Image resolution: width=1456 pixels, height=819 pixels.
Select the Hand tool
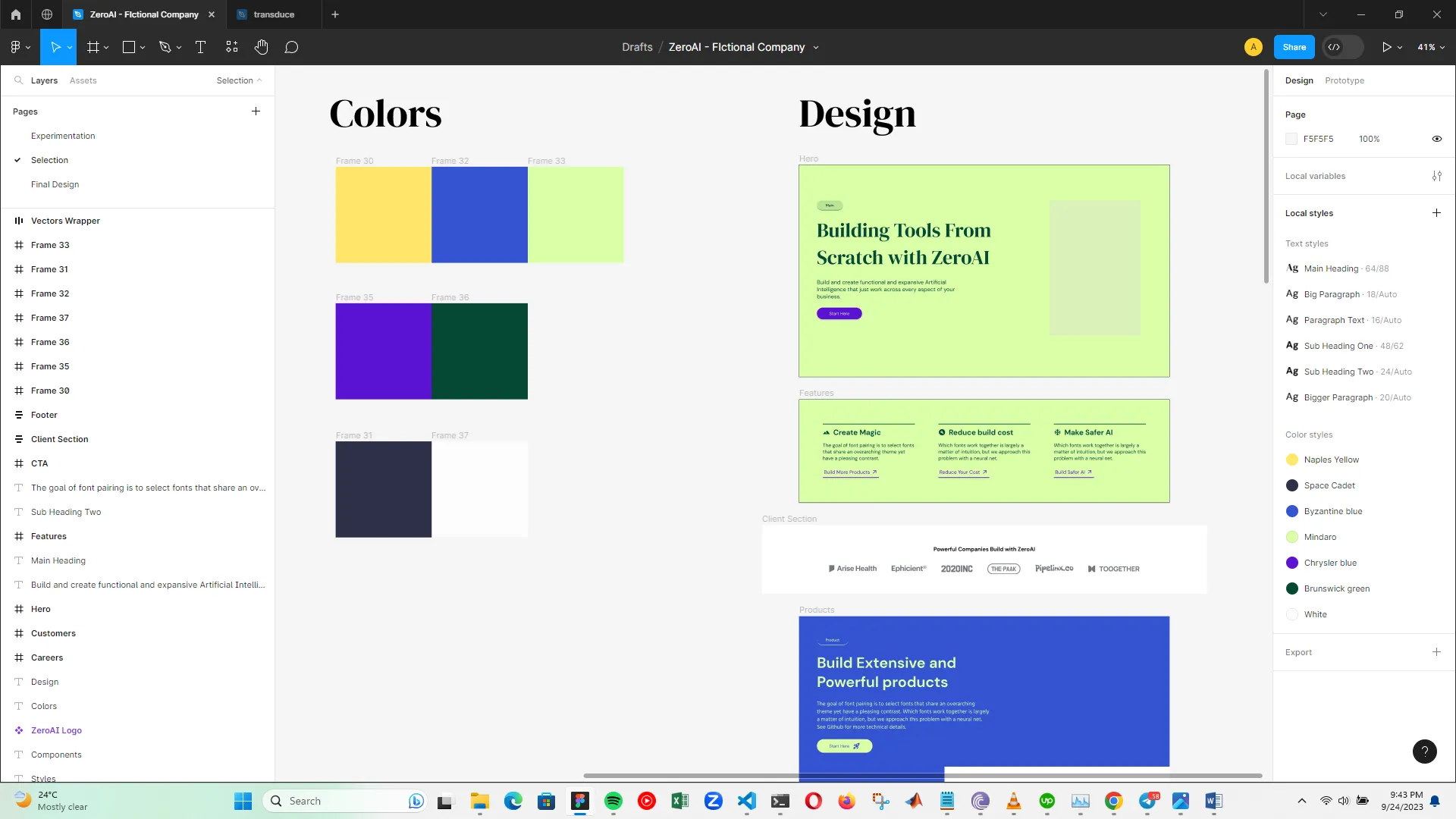(x=261, y=47)
